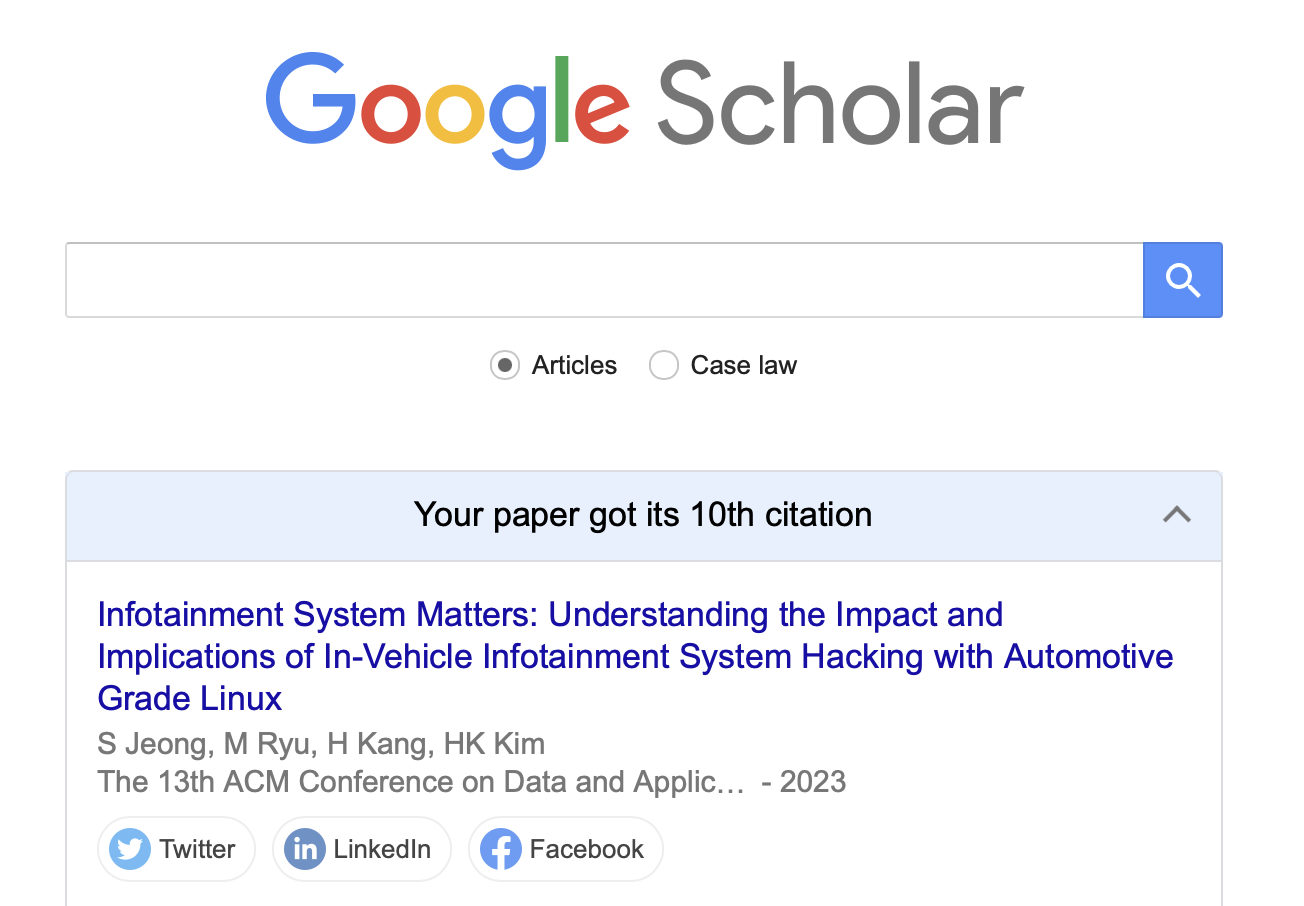Viewport: 1304px width, 906px height.
Task: Click the authors line 'S Jeong, M Ryu'
Action: (321, 744)
